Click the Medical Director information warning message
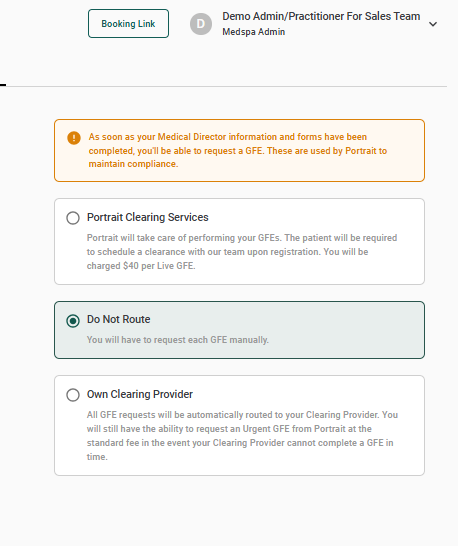458x546 pixels. 238,150
